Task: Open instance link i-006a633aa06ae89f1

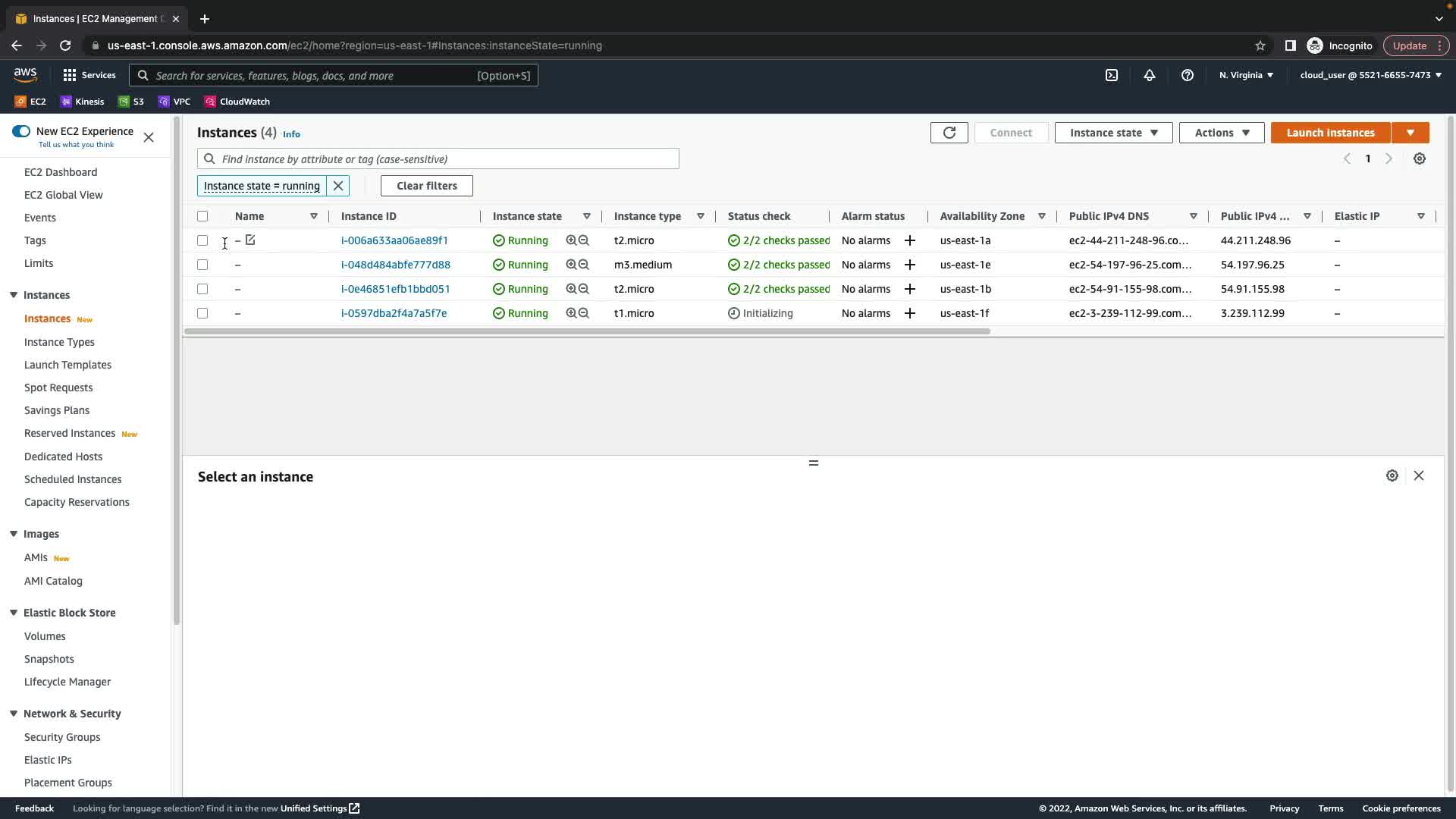Action: [394, 240]
